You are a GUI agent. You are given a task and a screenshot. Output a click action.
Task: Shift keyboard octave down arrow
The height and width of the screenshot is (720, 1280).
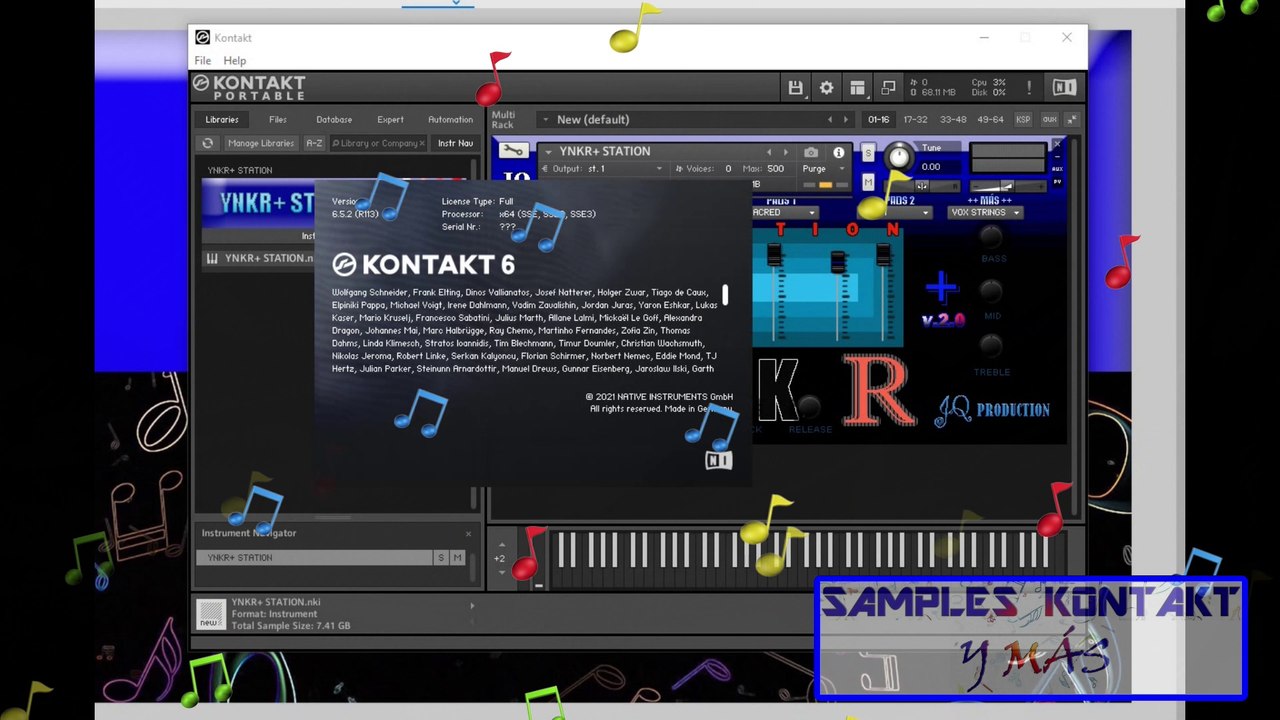click(500, 571)
